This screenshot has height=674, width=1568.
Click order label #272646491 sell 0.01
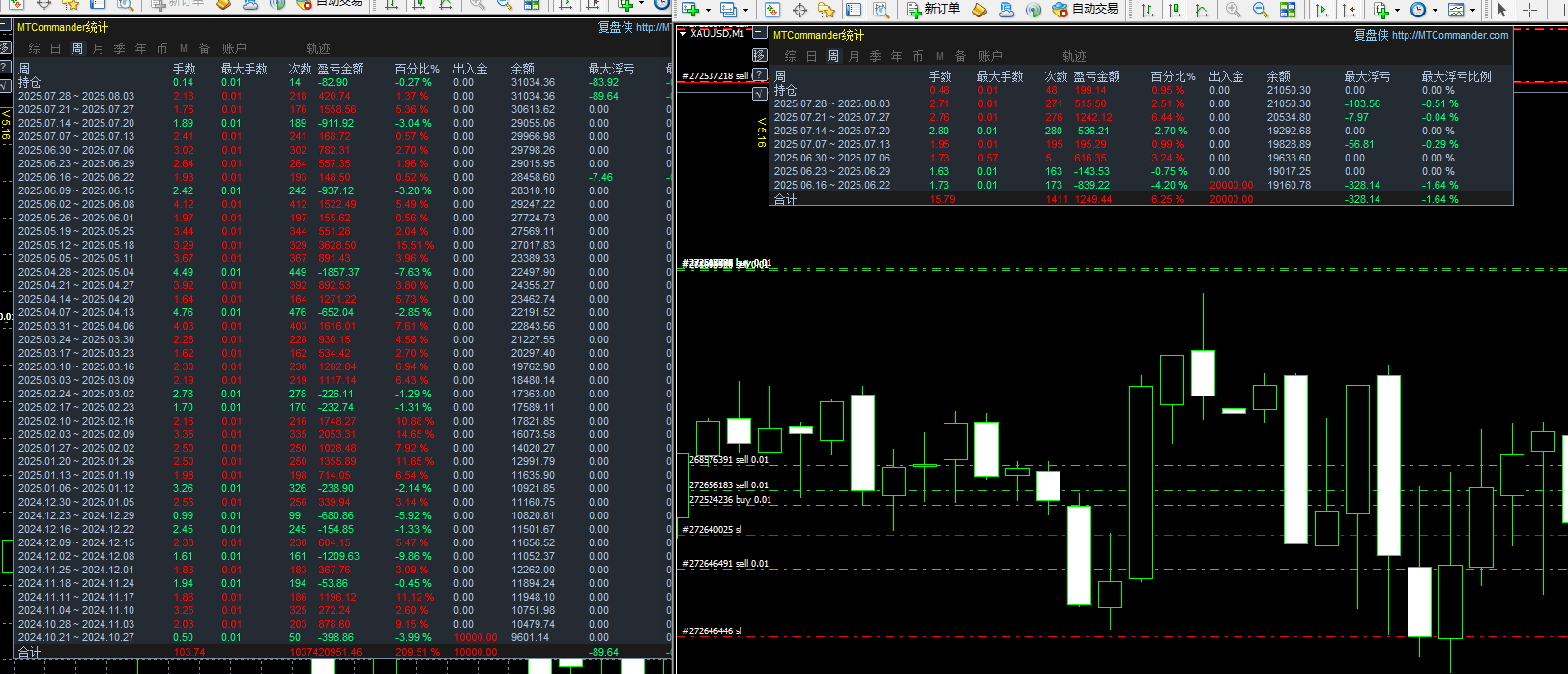(x=725, y=563)
